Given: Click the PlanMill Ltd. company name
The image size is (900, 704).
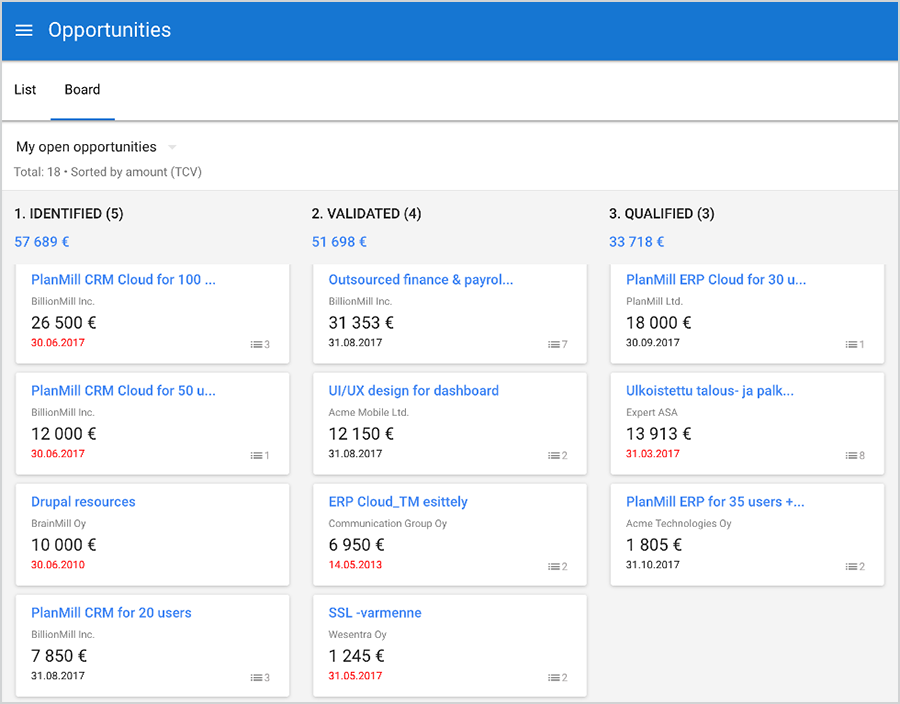Looking at the screenshot, I should (654, 301).
